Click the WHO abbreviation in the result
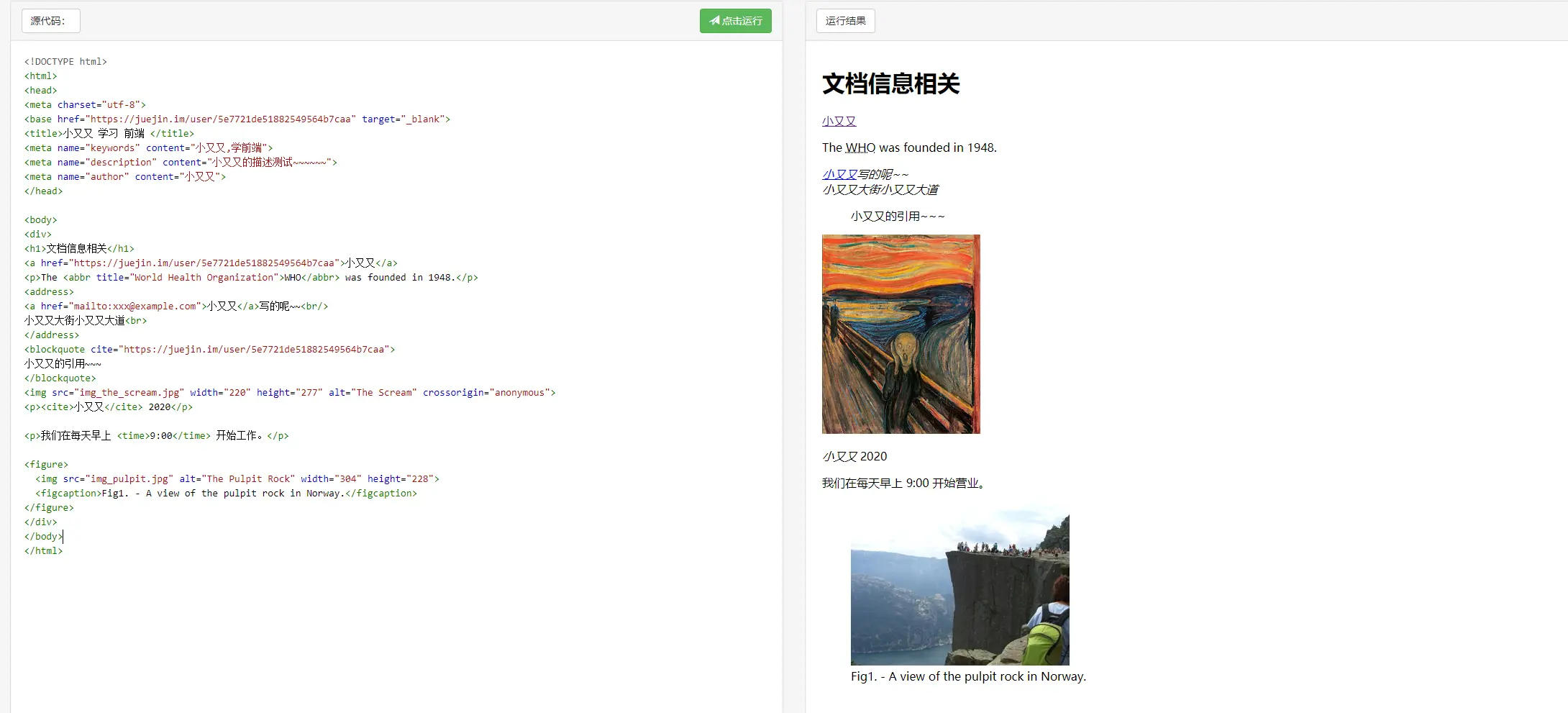The width and height of the screenshot is (1568, 713). coord(860,147)
